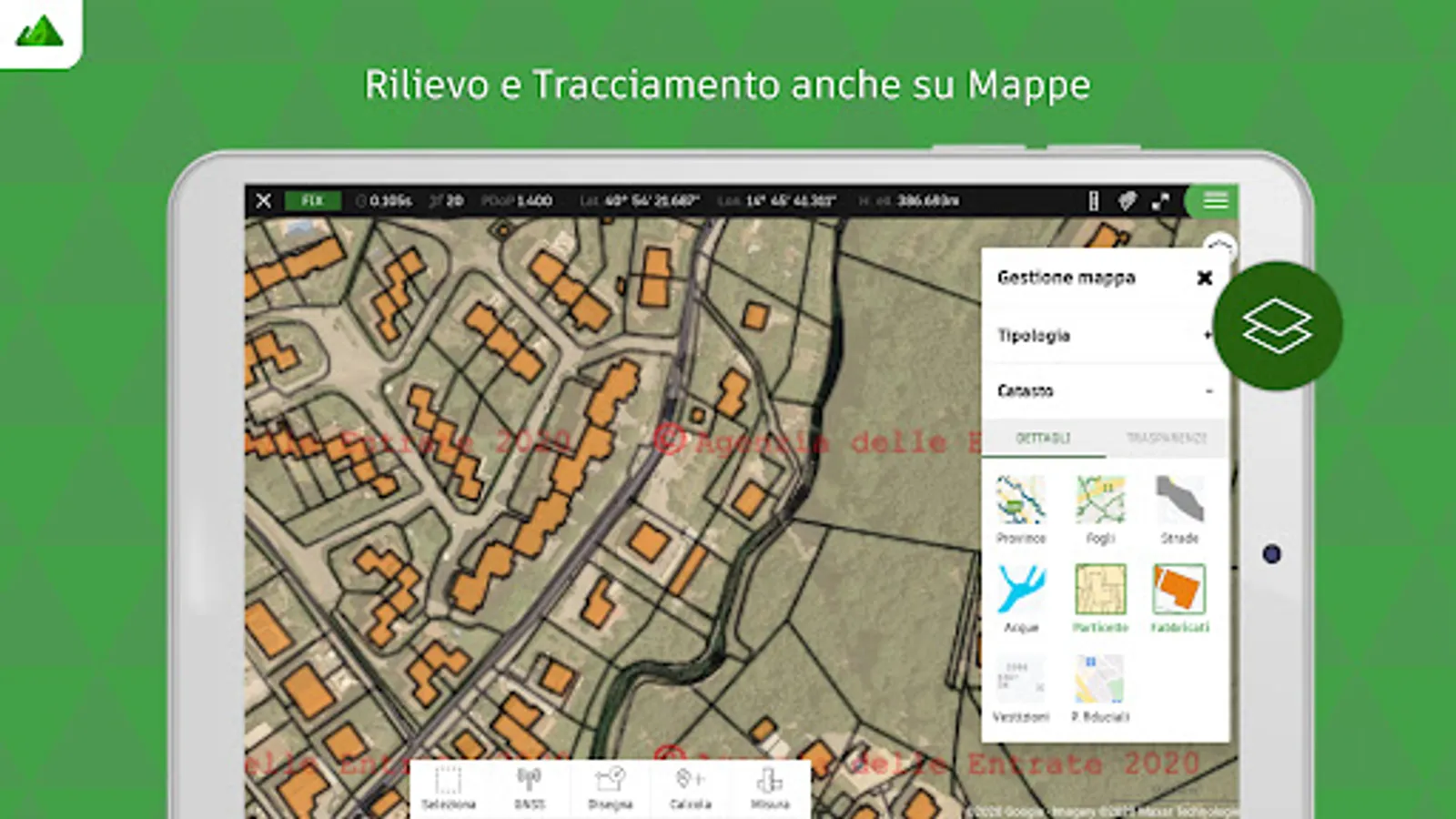Open the Misura tool
The image size is (1456, 819).
click(770, 788)
